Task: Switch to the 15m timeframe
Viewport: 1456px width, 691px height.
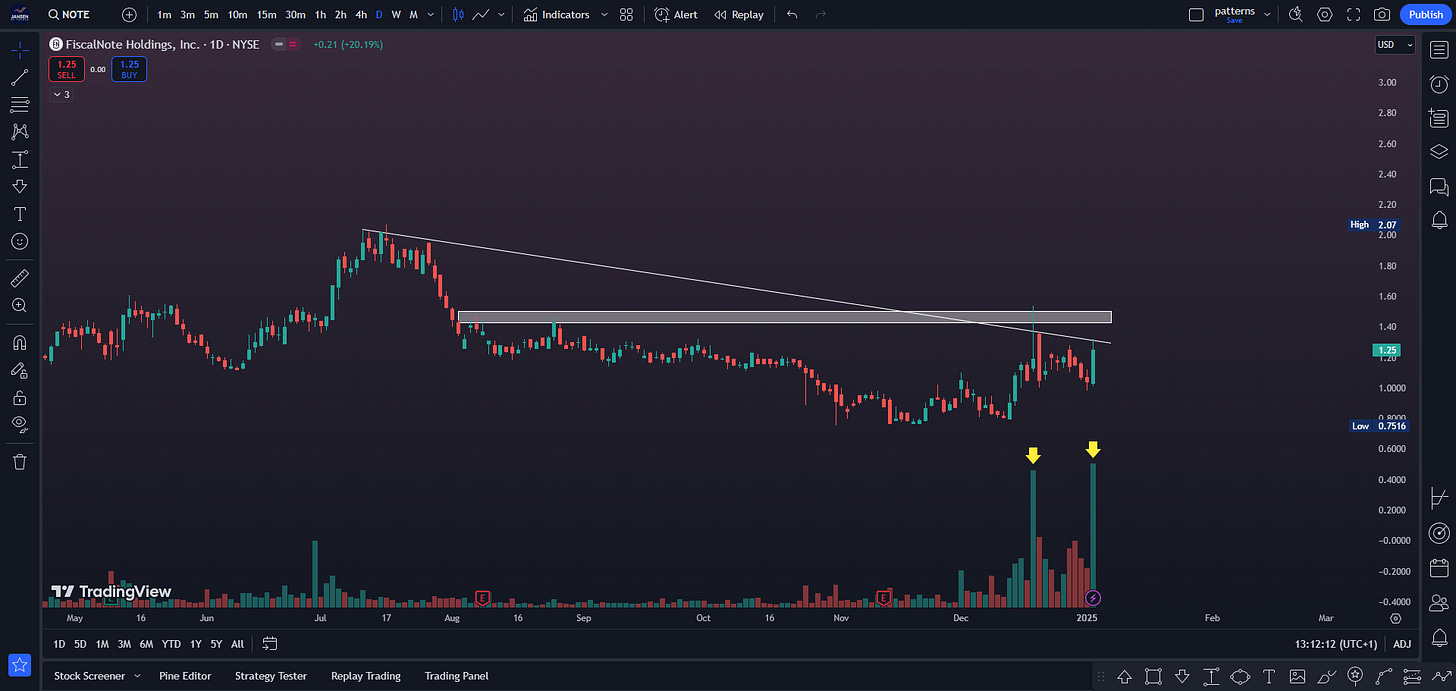Action: tap(266, 15)
